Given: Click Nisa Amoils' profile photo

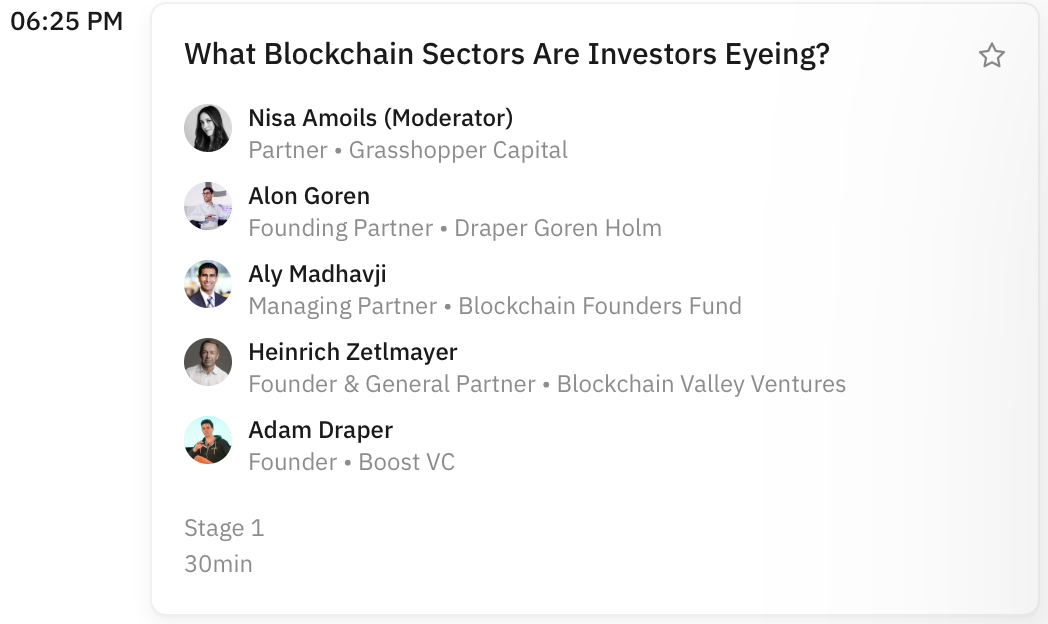Looking at the screenshot, I should click(x=208, y=128).
